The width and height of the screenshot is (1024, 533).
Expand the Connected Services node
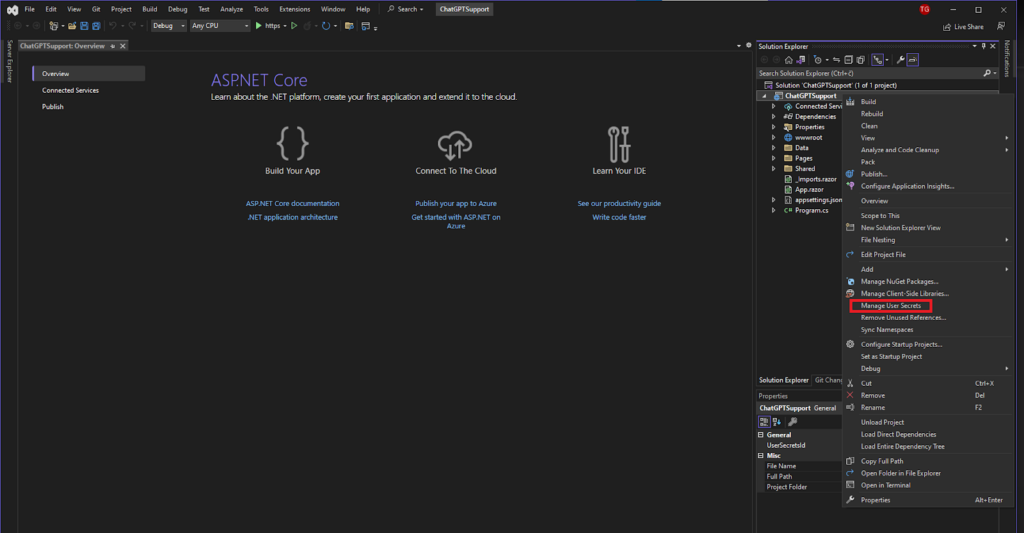point(774,106)
